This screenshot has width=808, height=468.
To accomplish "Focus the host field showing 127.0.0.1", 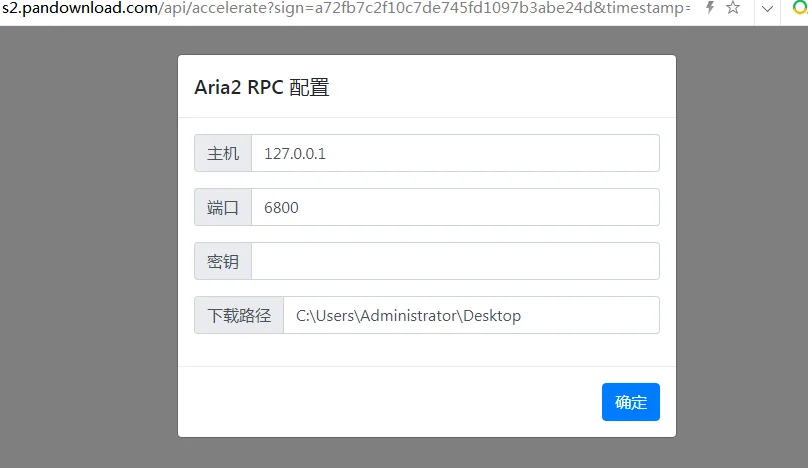I will (455, 153).
